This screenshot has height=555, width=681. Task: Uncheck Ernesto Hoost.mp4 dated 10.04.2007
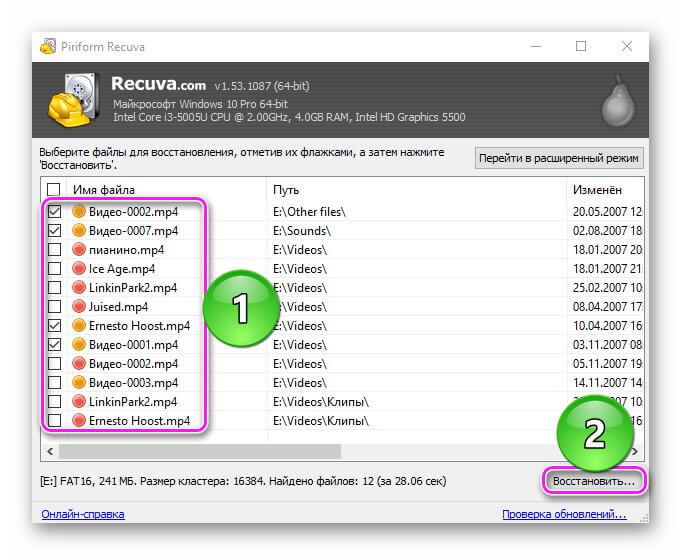[x=54, y=325]
